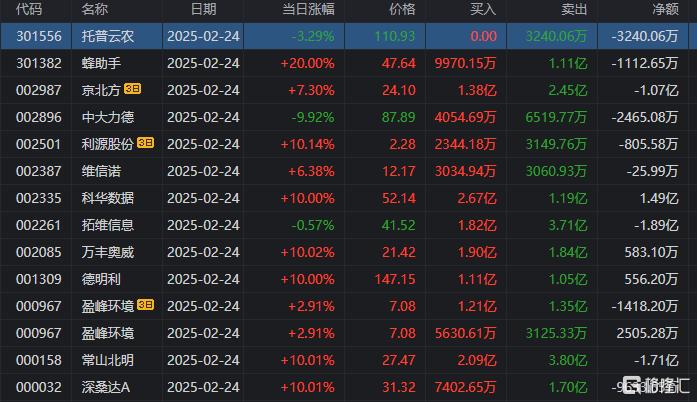Click the 价格 column header
The height and width of the screenshot is (402, 697).
[402, 9]
